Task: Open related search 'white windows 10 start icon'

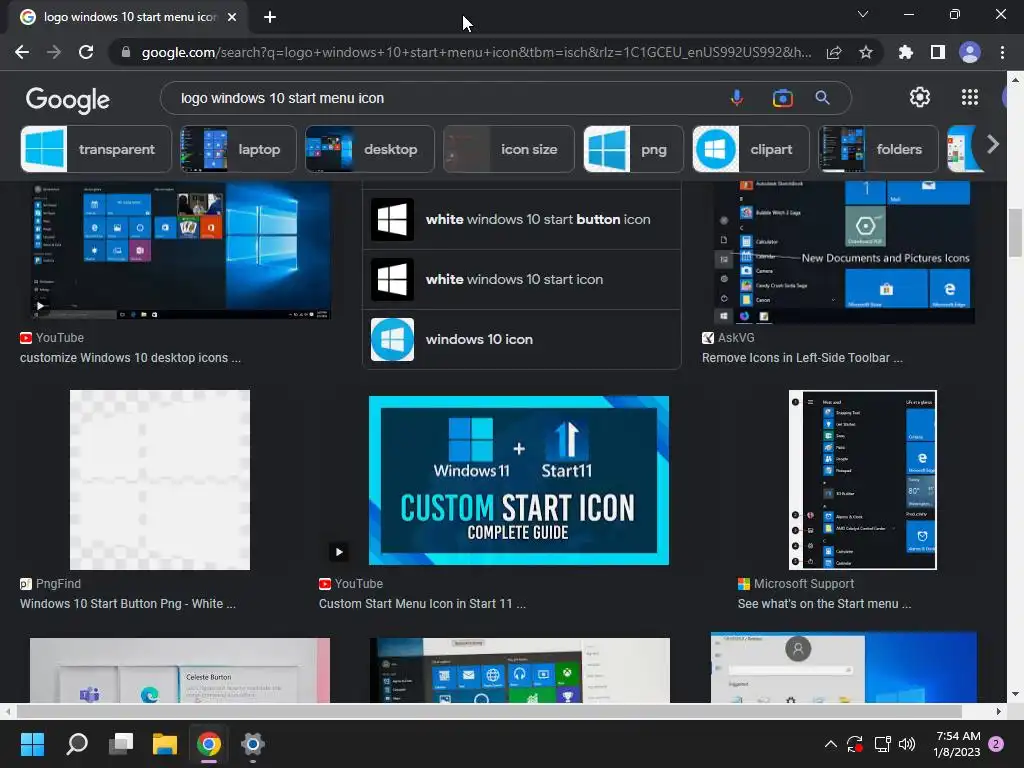Action: point(522,280)
